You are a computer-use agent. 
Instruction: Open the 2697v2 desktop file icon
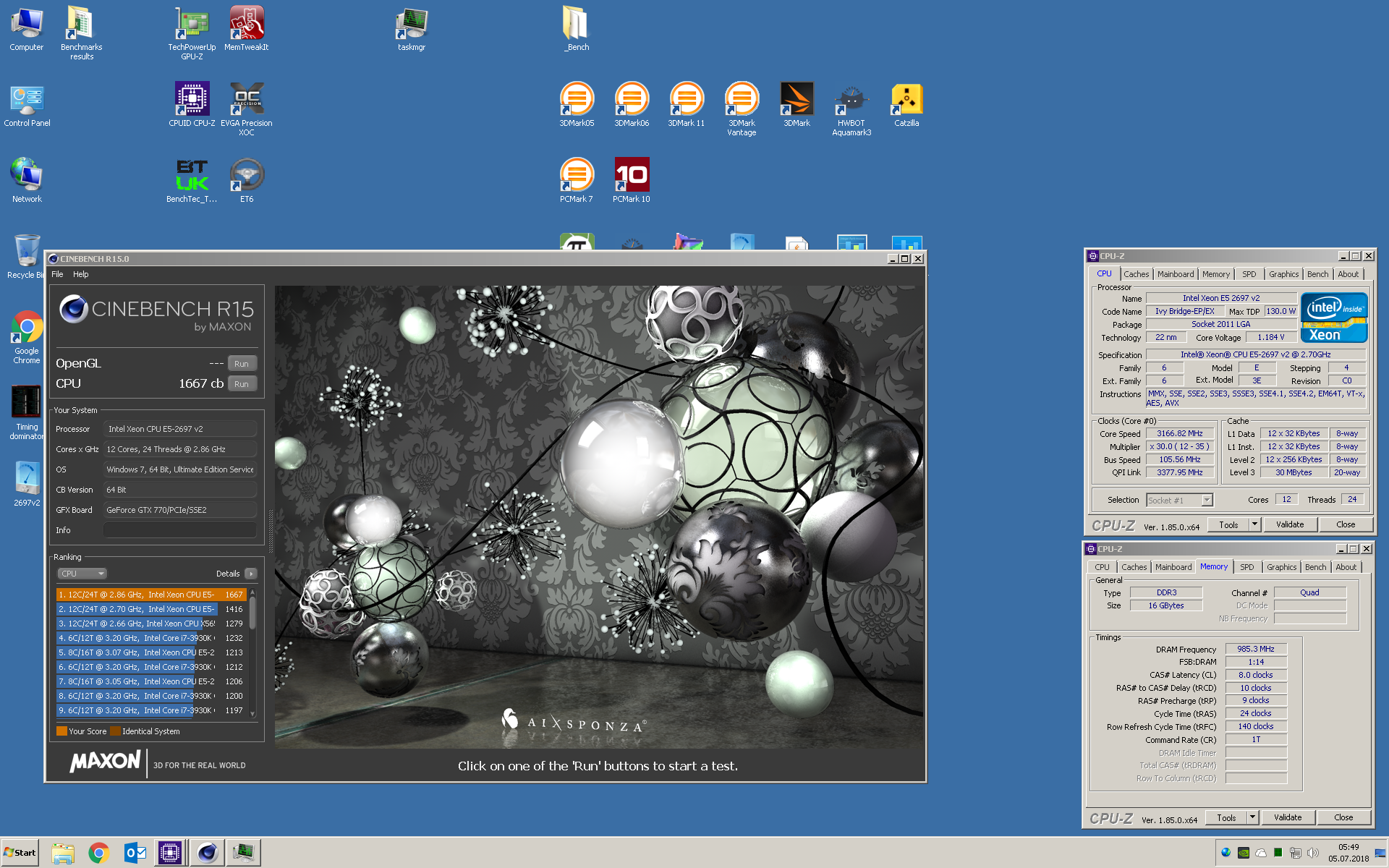(27, 483)
